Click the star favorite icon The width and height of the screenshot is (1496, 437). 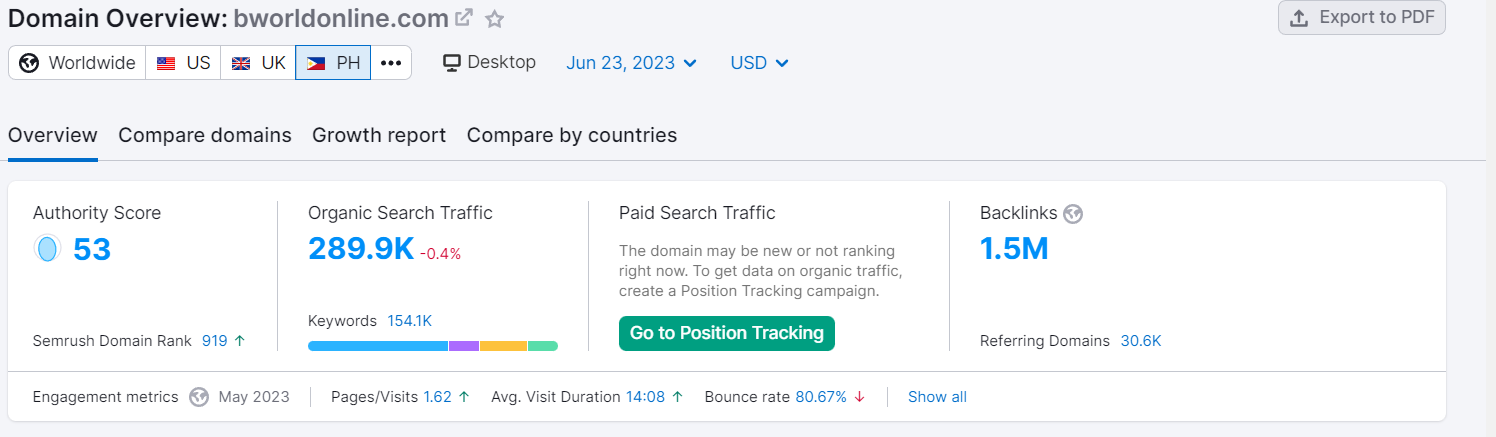pyautogui.click(x=494, y=19)
